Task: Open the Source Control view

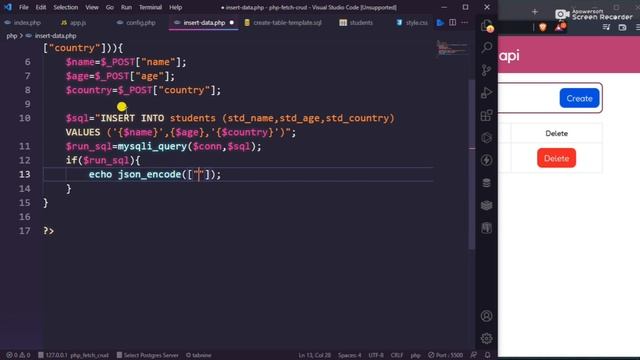Action: click(x=487, y=70)
